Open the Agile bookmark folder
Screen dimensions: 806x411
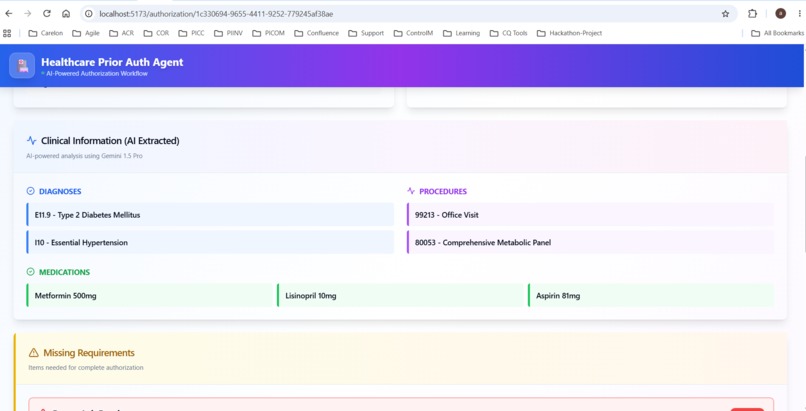coord(86,33)
